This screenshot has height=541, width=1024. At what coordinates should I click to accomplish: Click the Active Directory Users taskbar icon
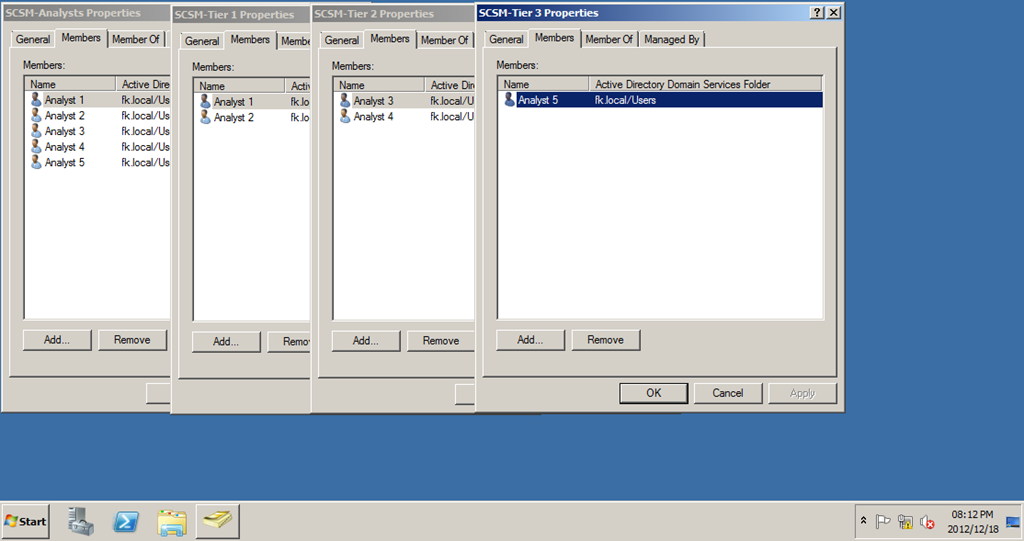click(x=217, y=521)
